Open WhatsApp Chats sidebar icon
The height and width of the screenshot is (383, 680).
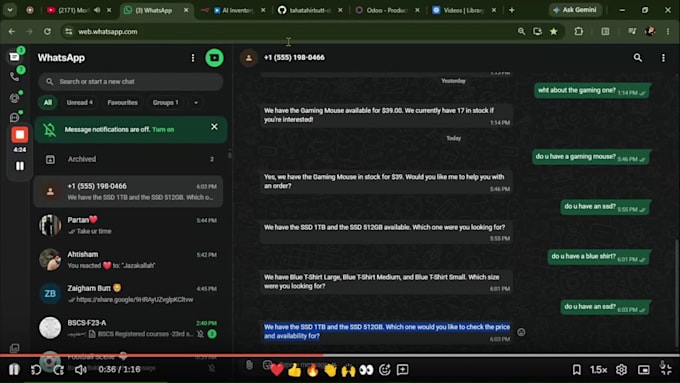(x=14, y=57)
